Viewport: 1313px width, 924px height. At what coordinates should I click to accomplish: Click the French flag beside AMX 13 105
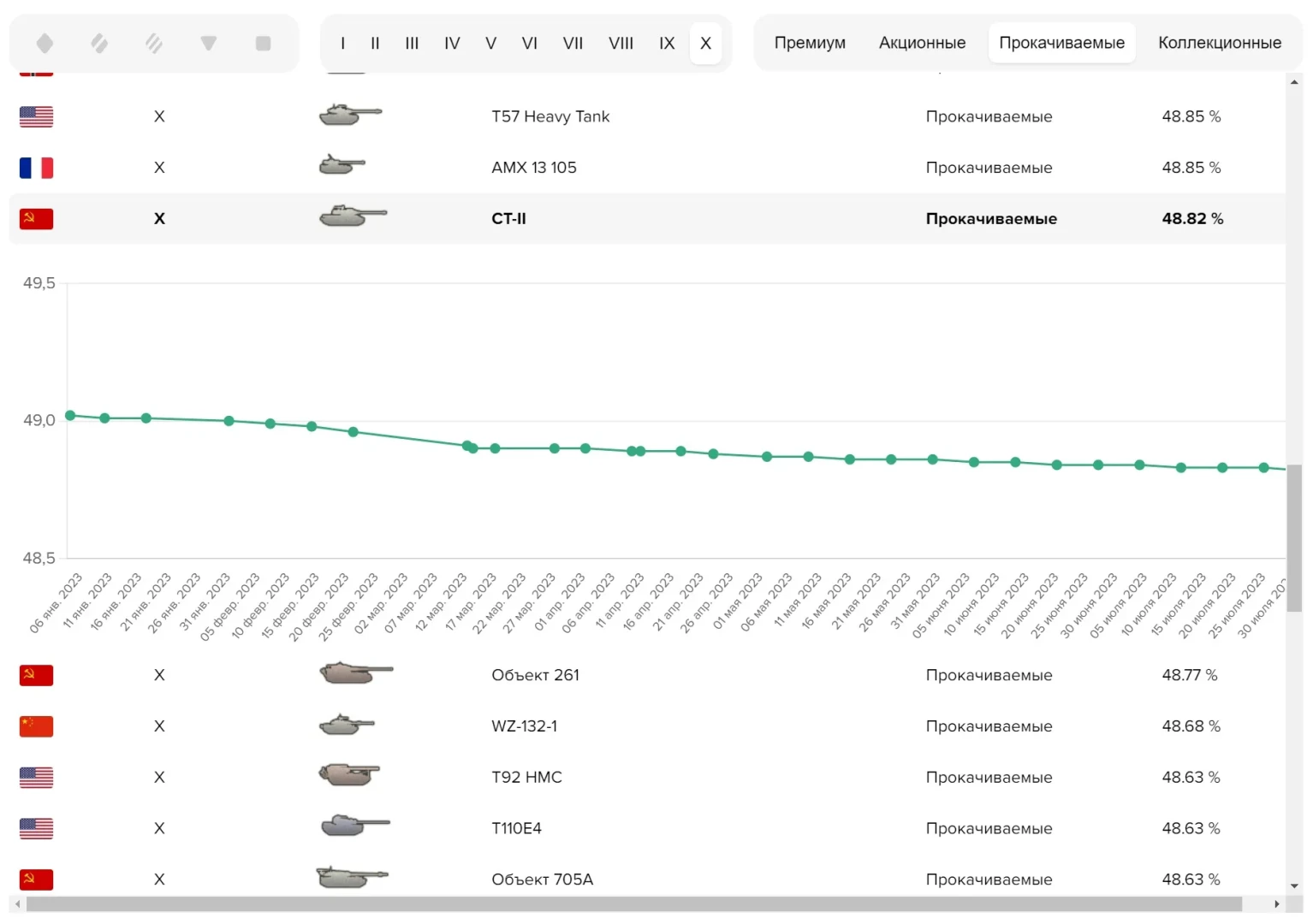click(36, 168)
